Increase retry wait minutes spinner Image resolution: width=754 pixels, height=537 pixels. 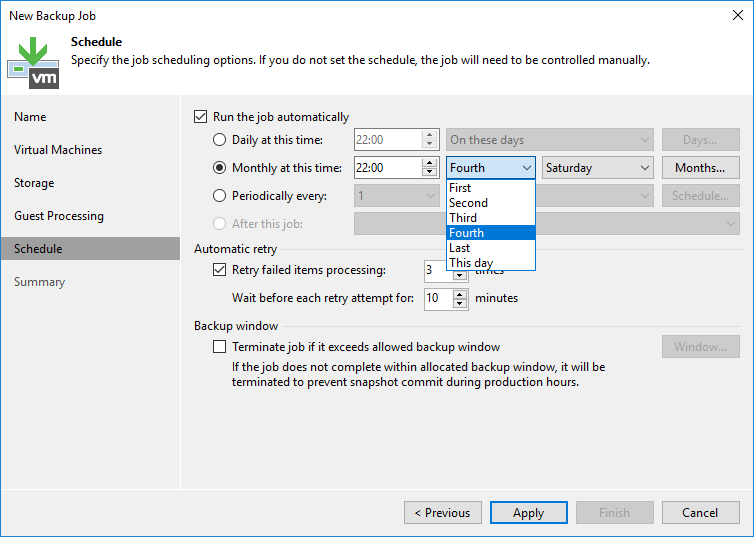(x=460, y=293)
